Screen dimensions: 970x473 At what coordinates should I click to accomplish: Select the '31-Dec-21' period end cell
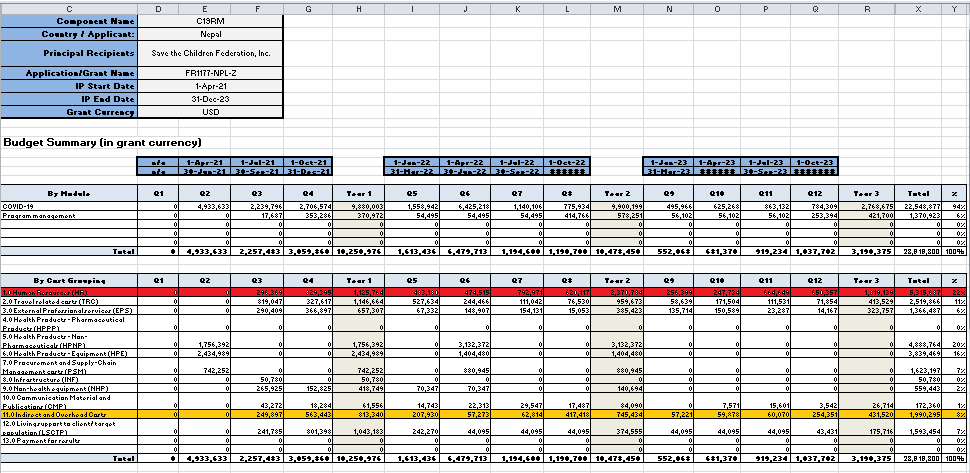308,171
